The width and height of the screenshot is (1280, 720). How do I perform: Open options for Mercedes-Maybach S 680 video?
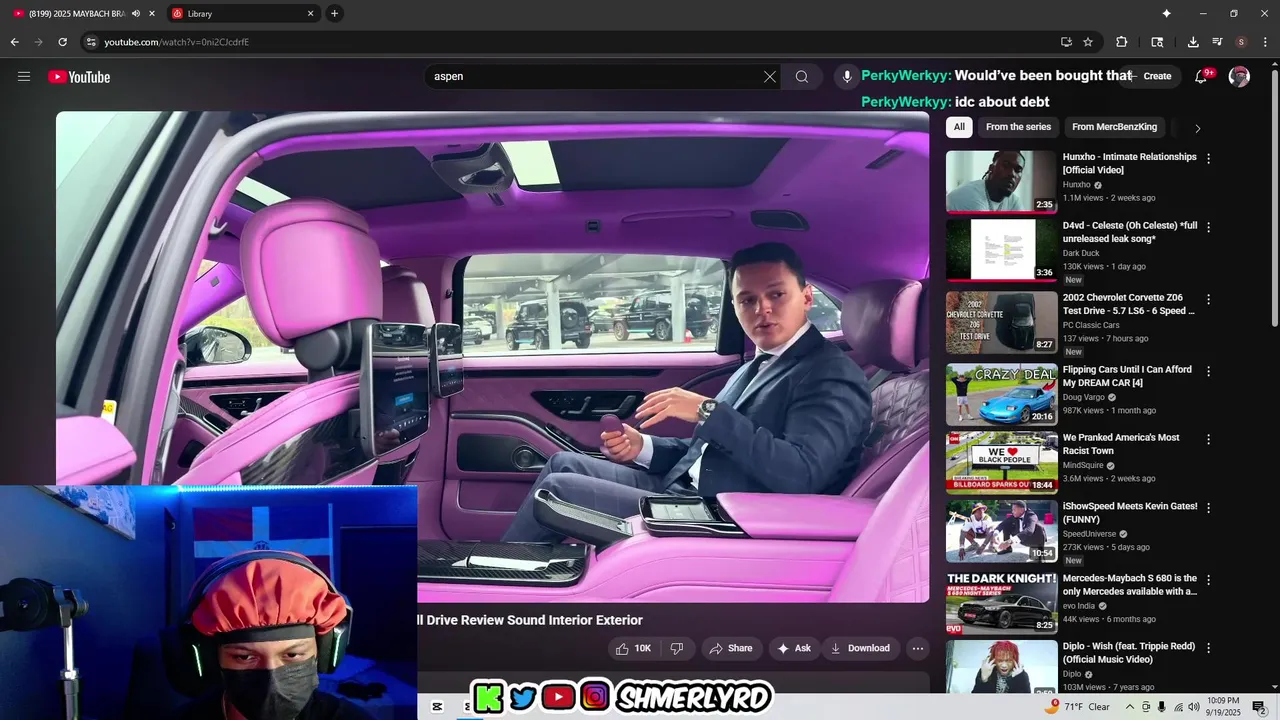1208,579
